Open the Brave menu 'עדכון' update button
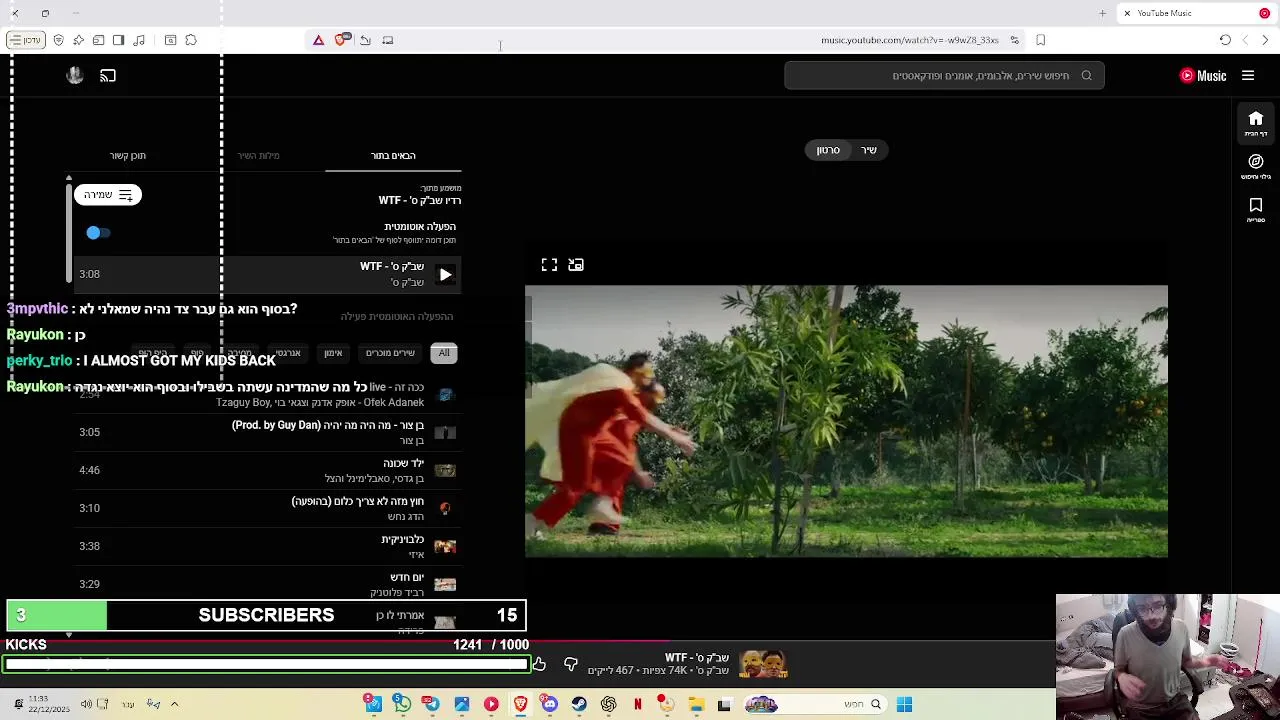Screen dimensions: 1280x720 [25, 40]
